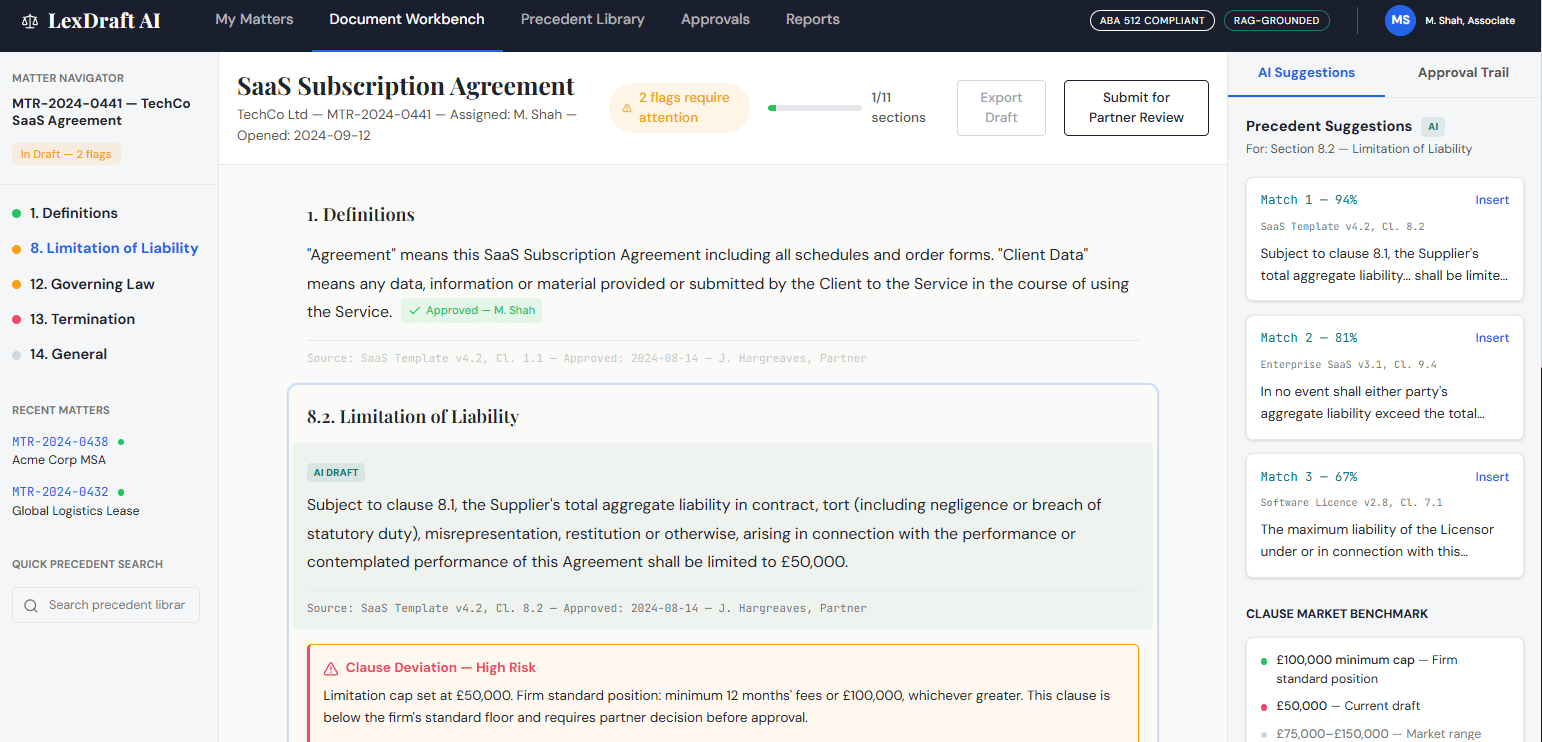
Task: Insert Match 2 Enterprise SaaS clause
Action: coord(1492,338)
